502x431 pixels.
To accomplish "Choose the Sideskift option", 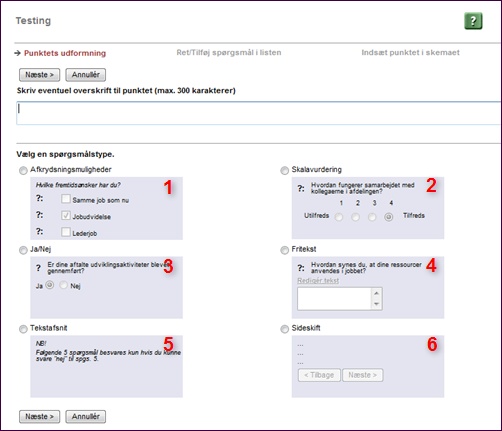I will 284,329.
